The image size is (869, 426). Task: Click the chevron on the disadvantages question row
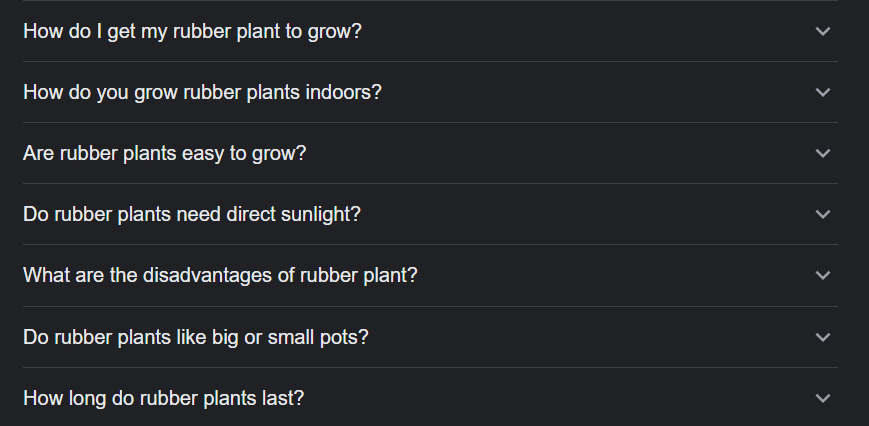click(x=823, y=275)
